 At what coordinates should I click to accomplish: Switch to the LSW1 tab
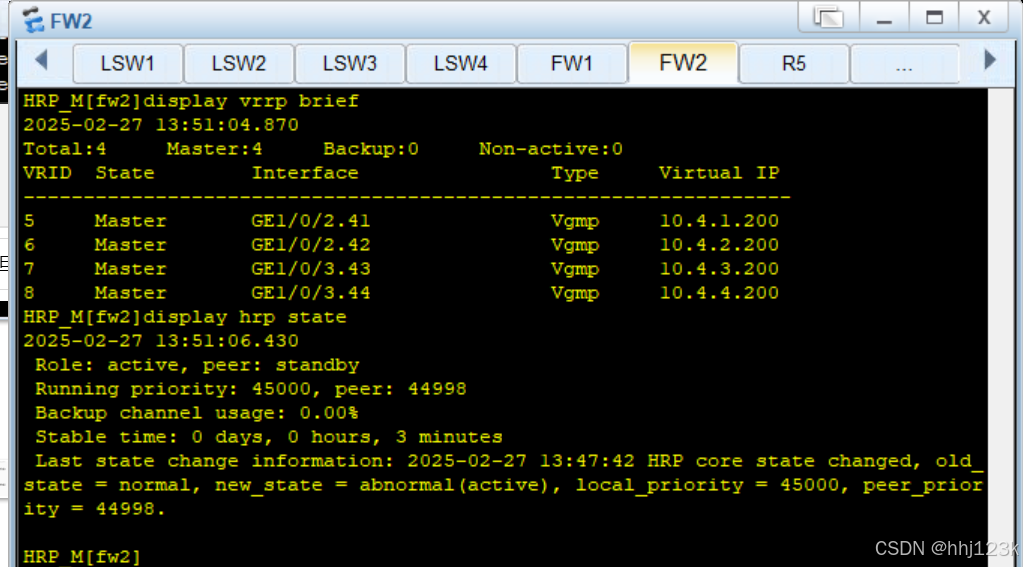(x=128, y=63)
